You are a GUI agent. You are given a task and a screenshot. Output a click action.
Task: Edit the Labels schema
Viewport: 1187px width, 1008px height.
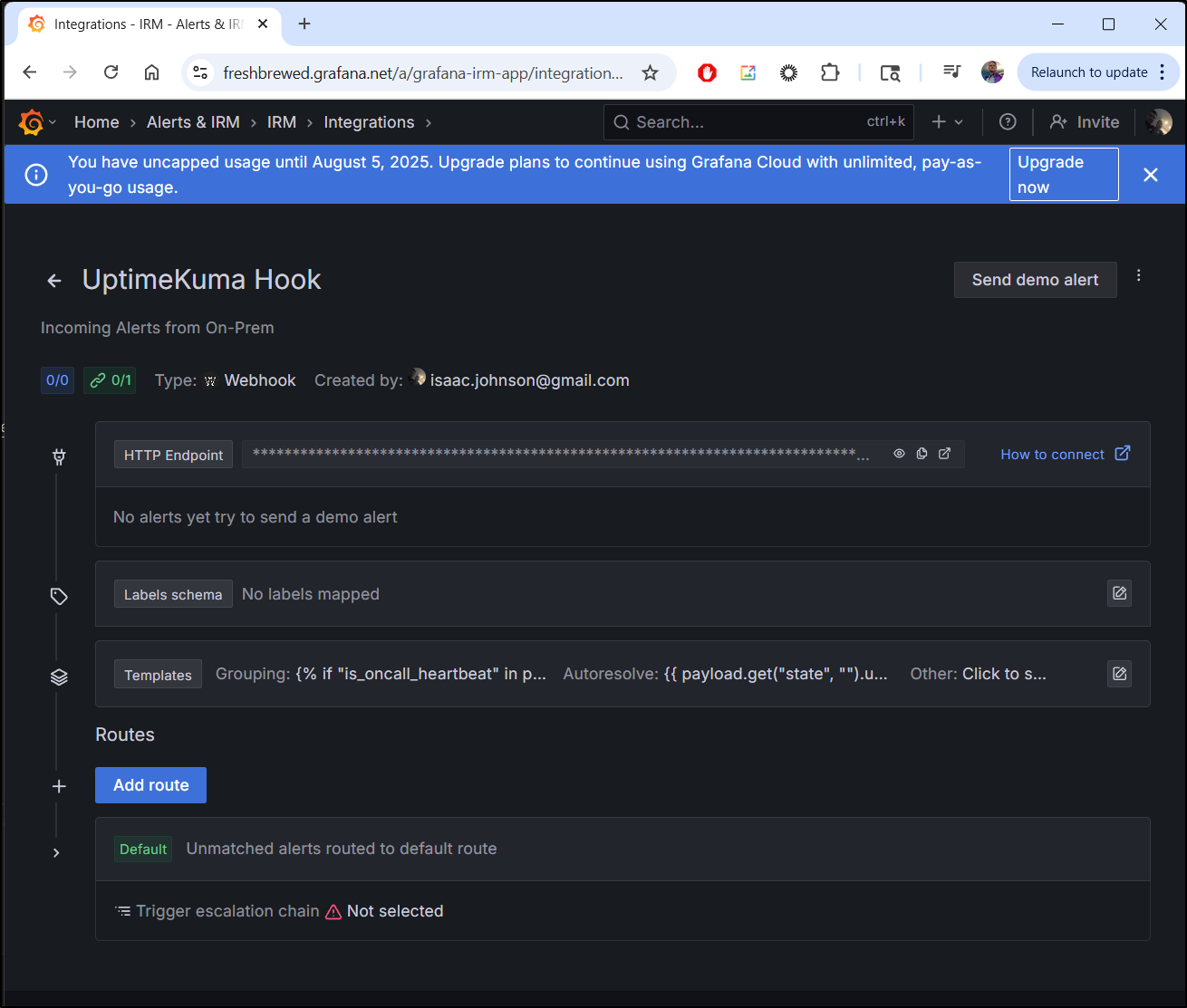coord(1119,593)
